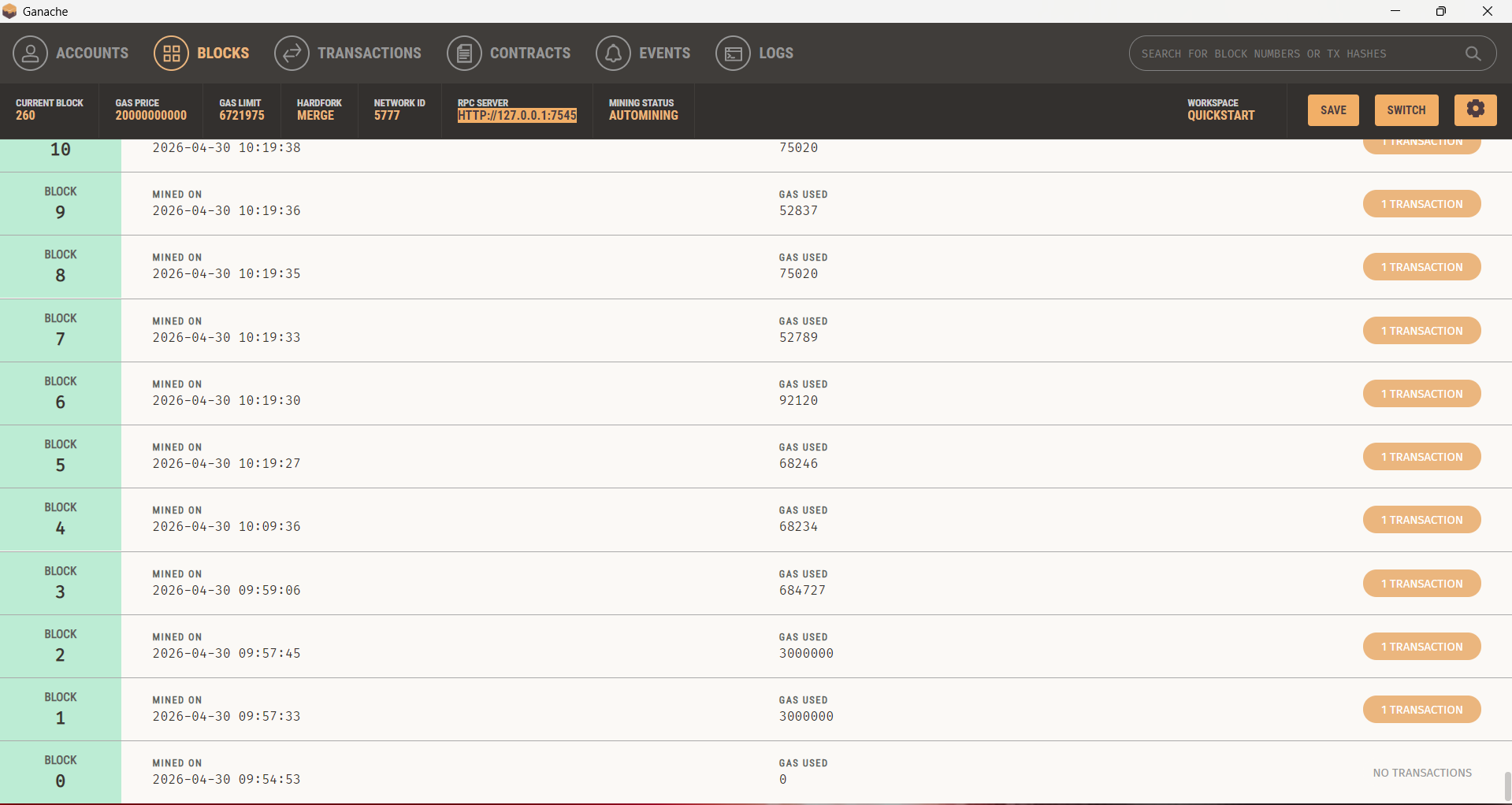This screenshot has width=1512, height=805.
Task: Click the gas used value 68234
Action: click(x=798, y=526)
